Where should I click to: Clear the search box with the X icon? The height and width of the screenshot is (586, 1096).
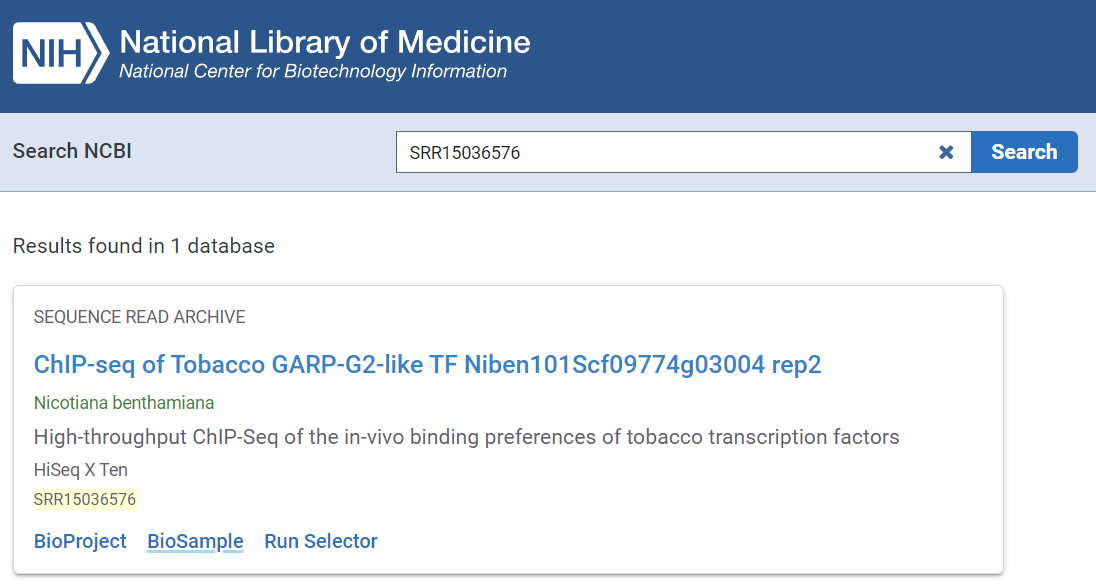pyautogui.click(x=946, y=152)
